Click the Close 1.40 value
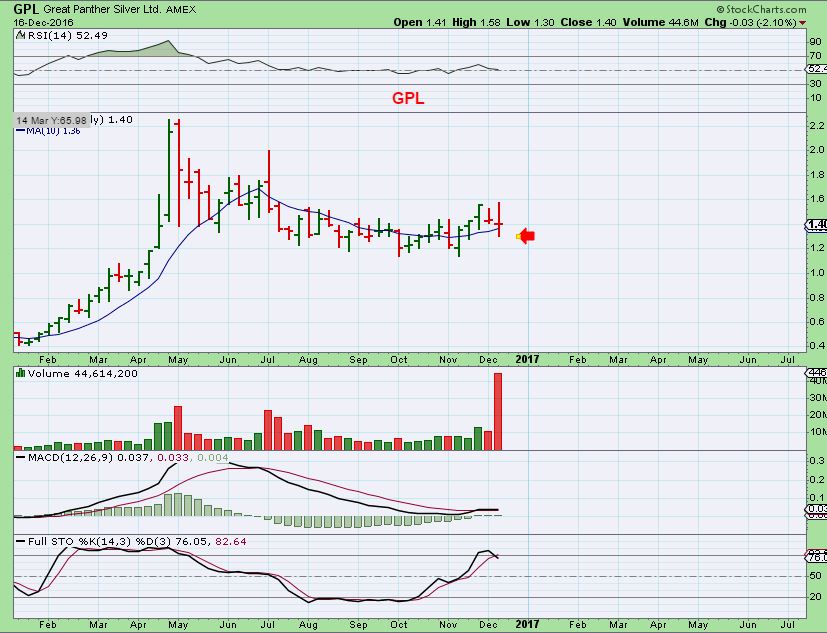Image resolution: width=827 pixels, height=633 pixels. click(588, 22)
